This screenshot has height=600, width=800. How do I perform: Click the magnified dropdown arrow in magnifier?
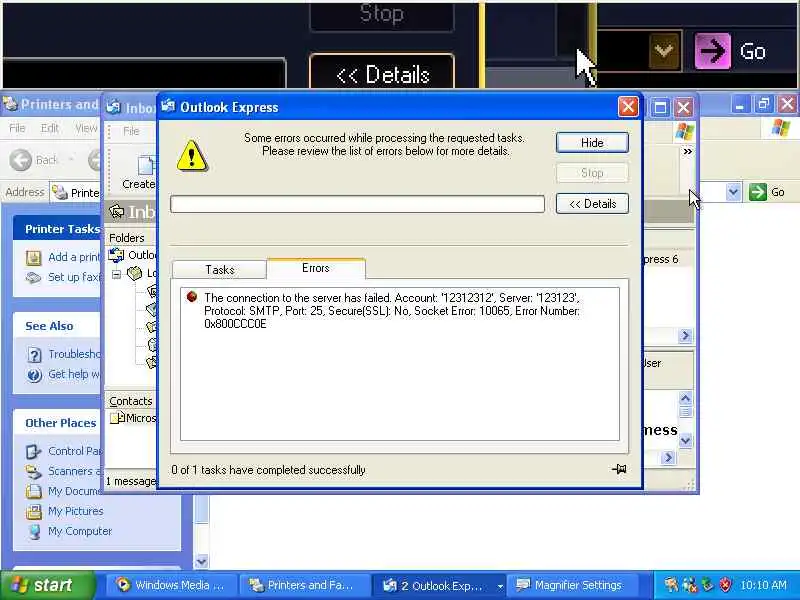(664, 51)
